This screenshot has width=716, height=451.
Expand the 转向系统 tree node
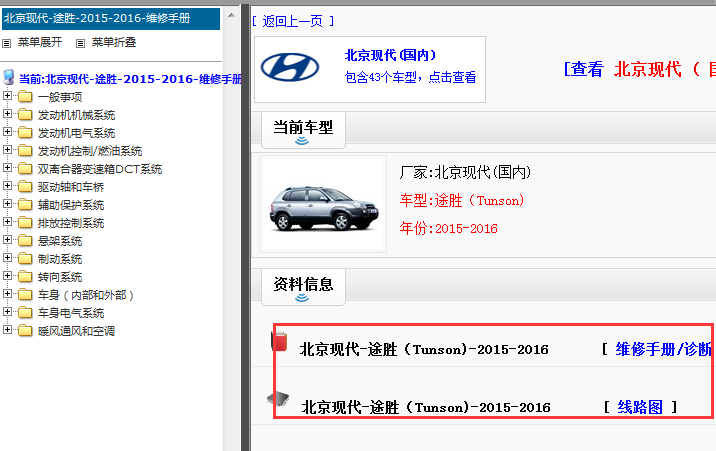(x=7, y=275)
